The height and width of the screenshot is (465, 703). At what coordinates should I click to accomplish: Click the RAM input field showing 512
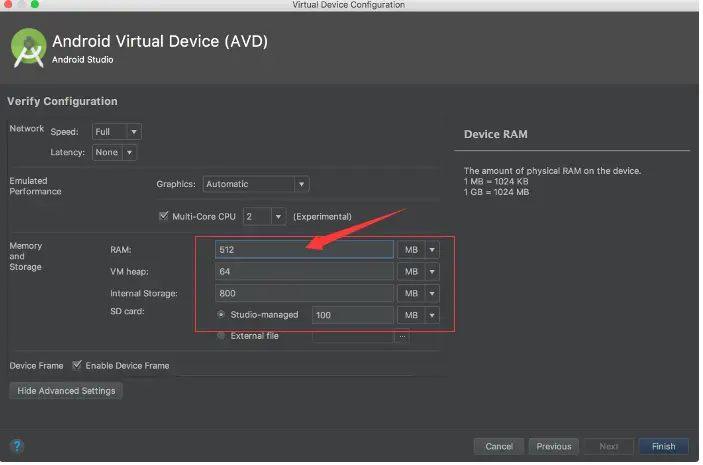304,250
